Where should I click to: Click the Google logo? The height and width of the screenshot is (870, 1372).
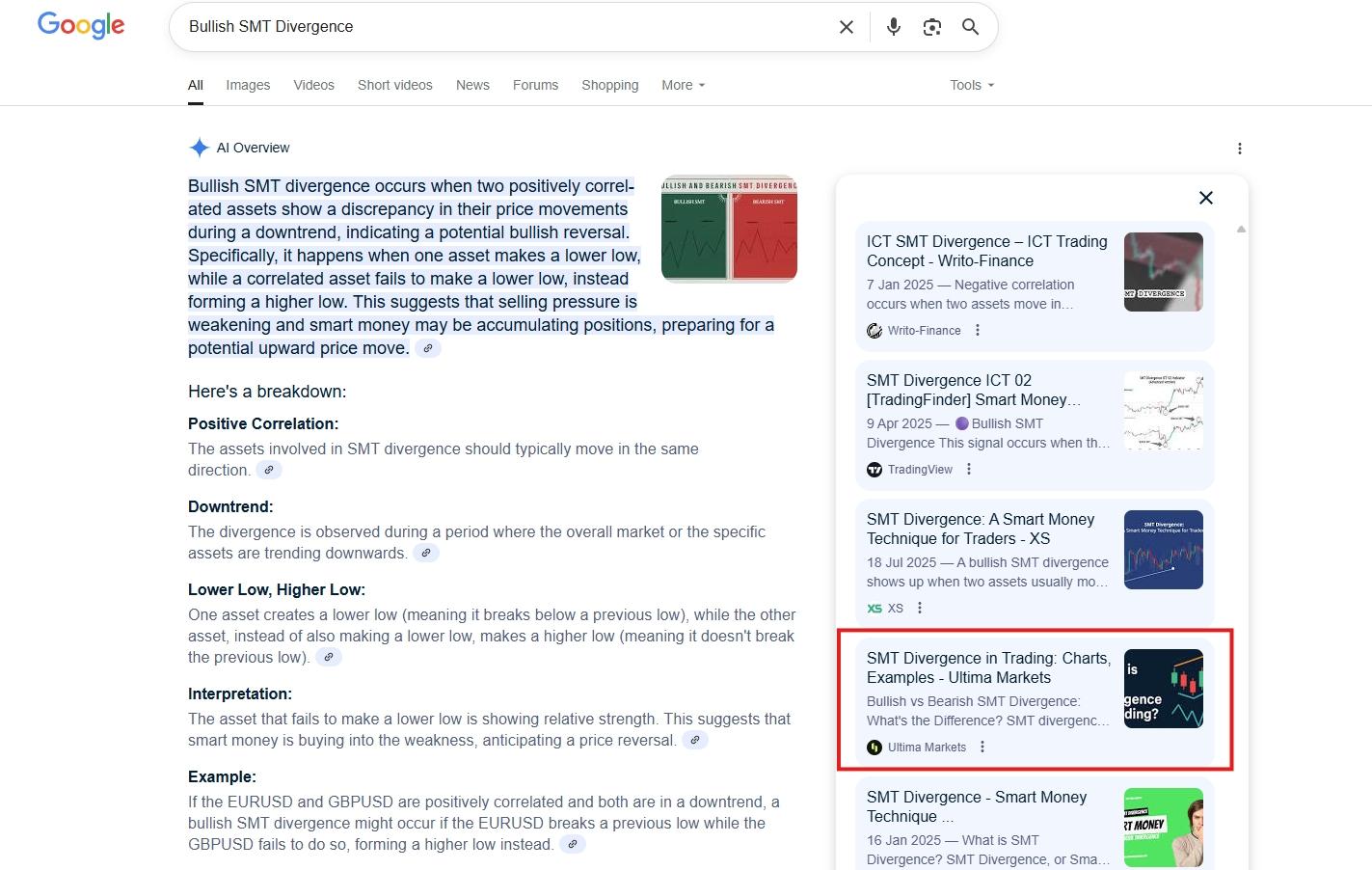coord(81,25)
